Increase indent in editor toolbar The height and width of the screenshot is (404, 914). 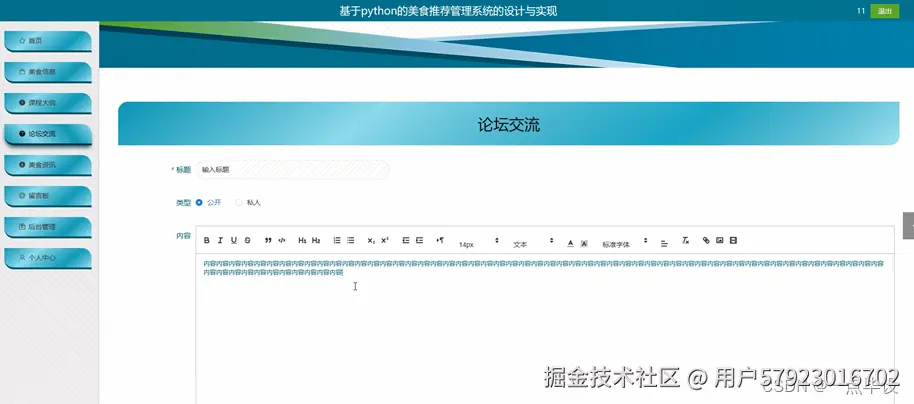(419, 240)
